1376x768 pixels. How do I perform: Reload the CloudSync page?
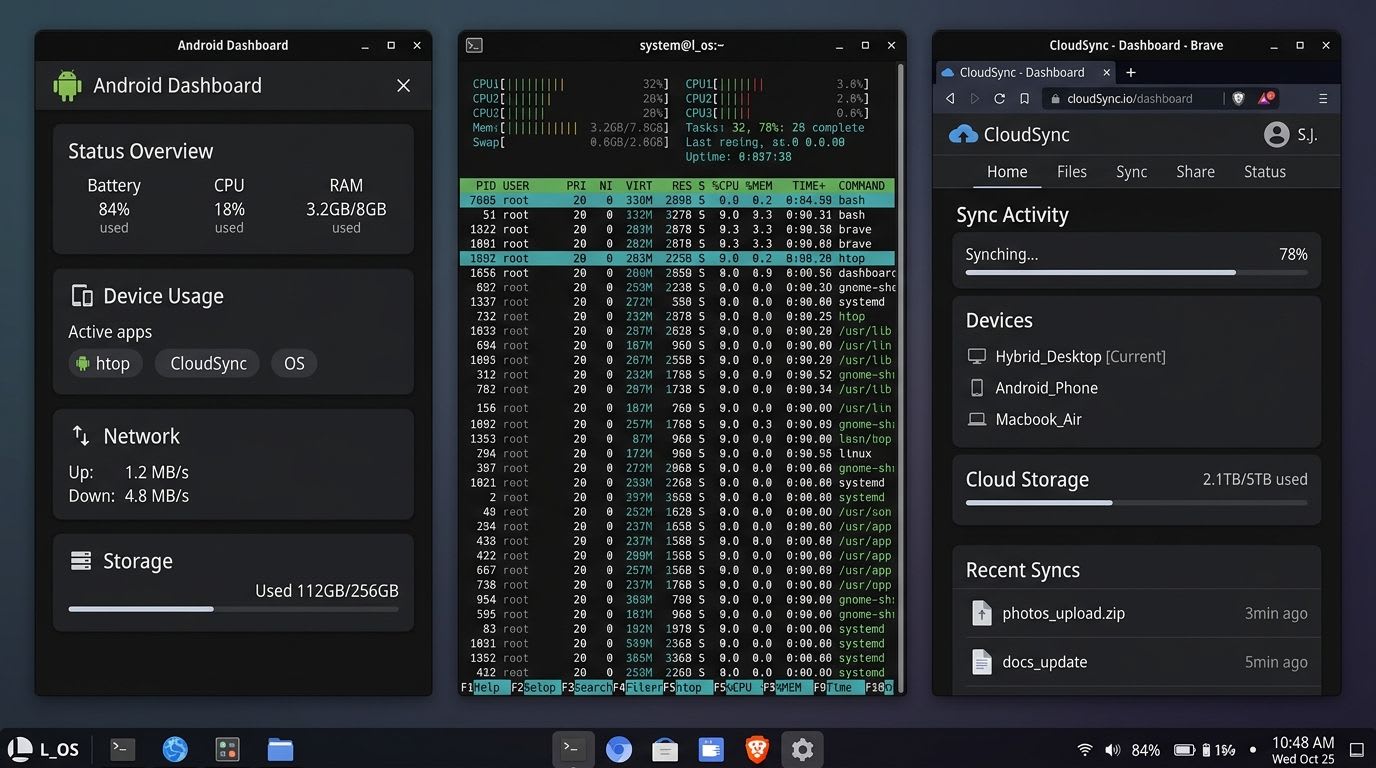[x=999, y=98]
